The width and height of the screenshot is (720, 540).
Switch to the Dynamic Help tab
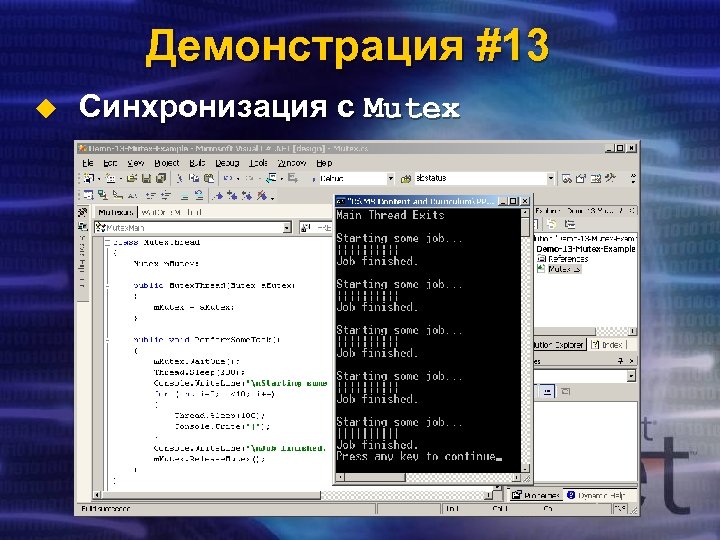[596, 495]
